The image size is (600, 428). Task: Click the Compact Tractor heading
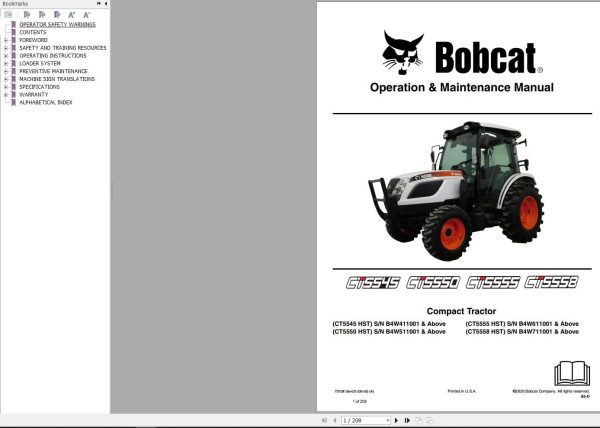tap(461, 311)
